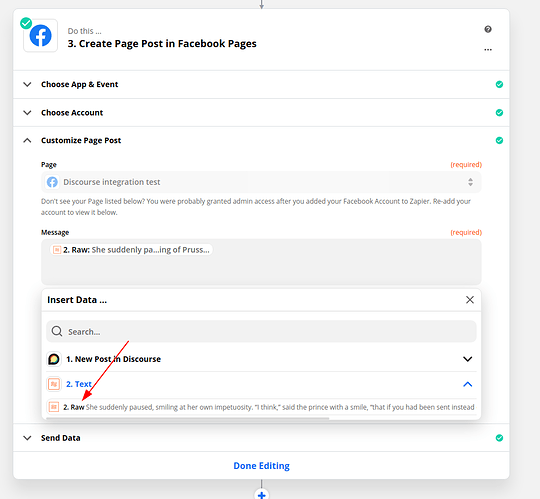Expand the Send Data section

pyautogui.click(x=261, y=438)
